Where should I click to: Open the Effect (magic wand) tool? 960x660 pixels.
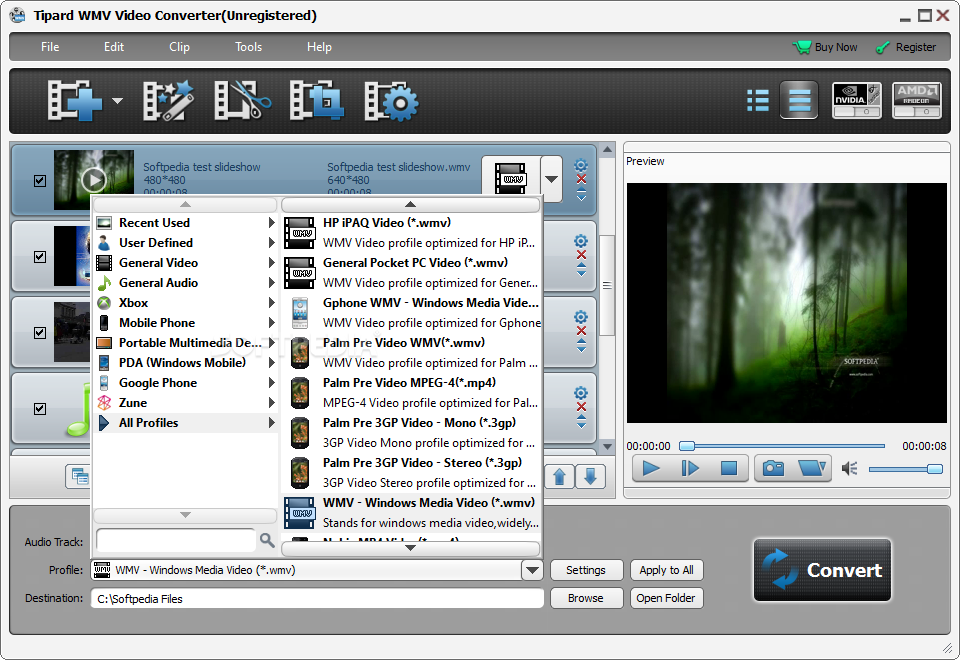tap(168, 101)
